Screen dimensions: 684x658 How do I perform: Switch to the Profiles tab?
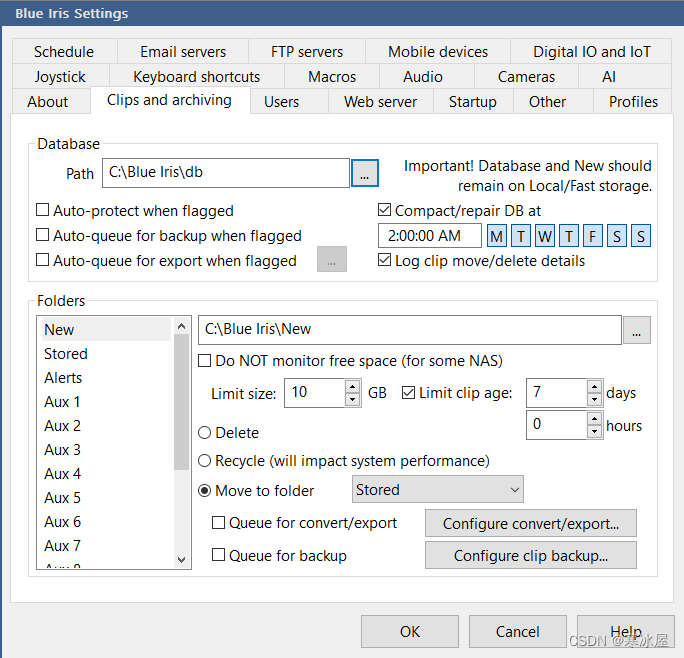[633, 101]
